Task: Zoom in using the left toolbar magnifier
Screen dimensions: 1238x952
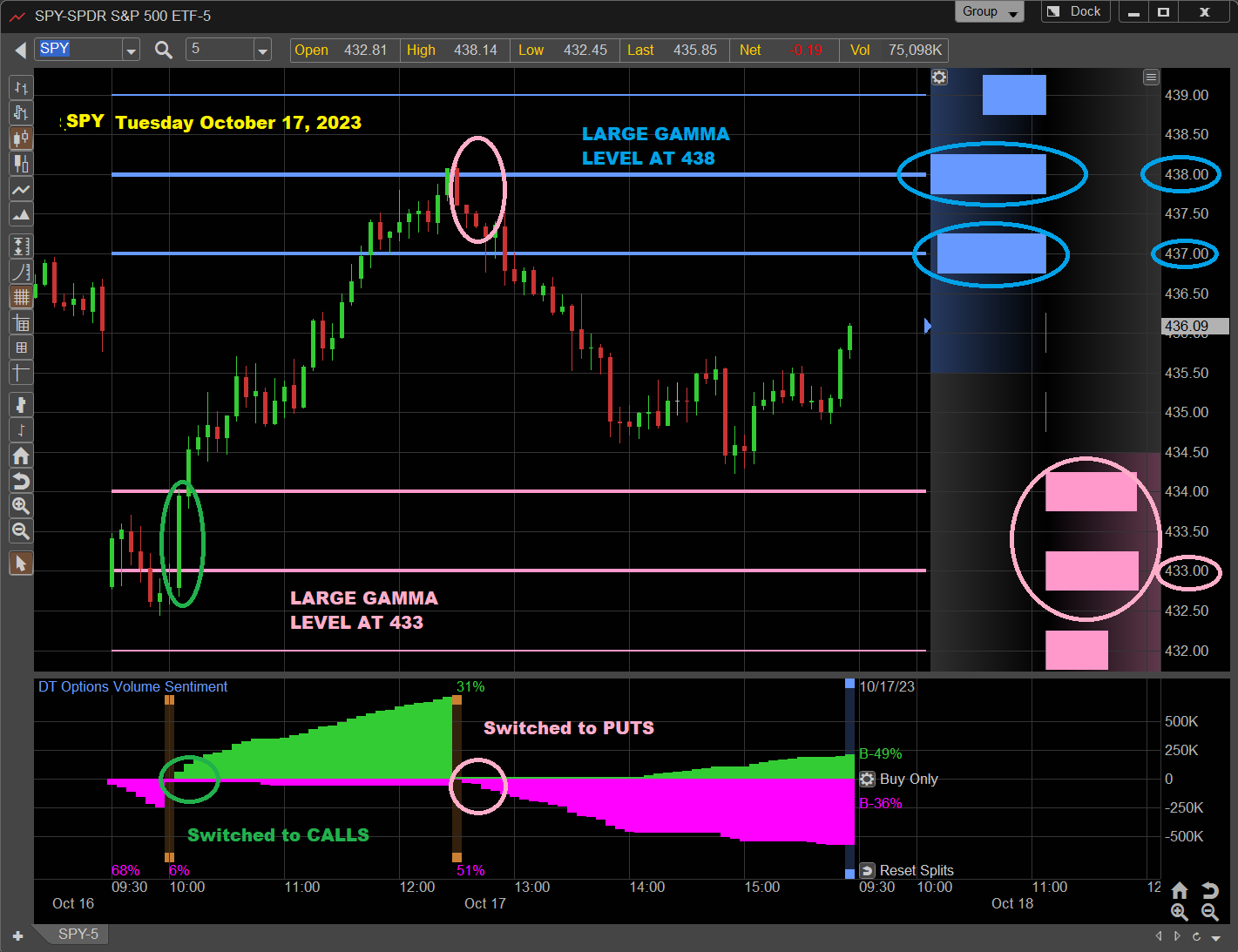Action: click(21, 506)
